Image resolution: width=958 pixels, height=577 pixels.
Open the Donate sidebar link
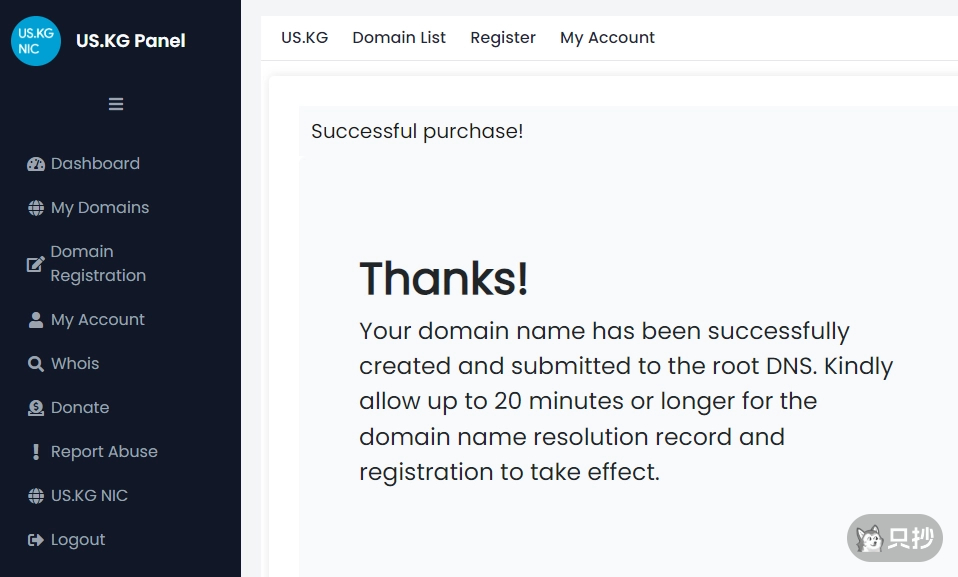point(80,408)
